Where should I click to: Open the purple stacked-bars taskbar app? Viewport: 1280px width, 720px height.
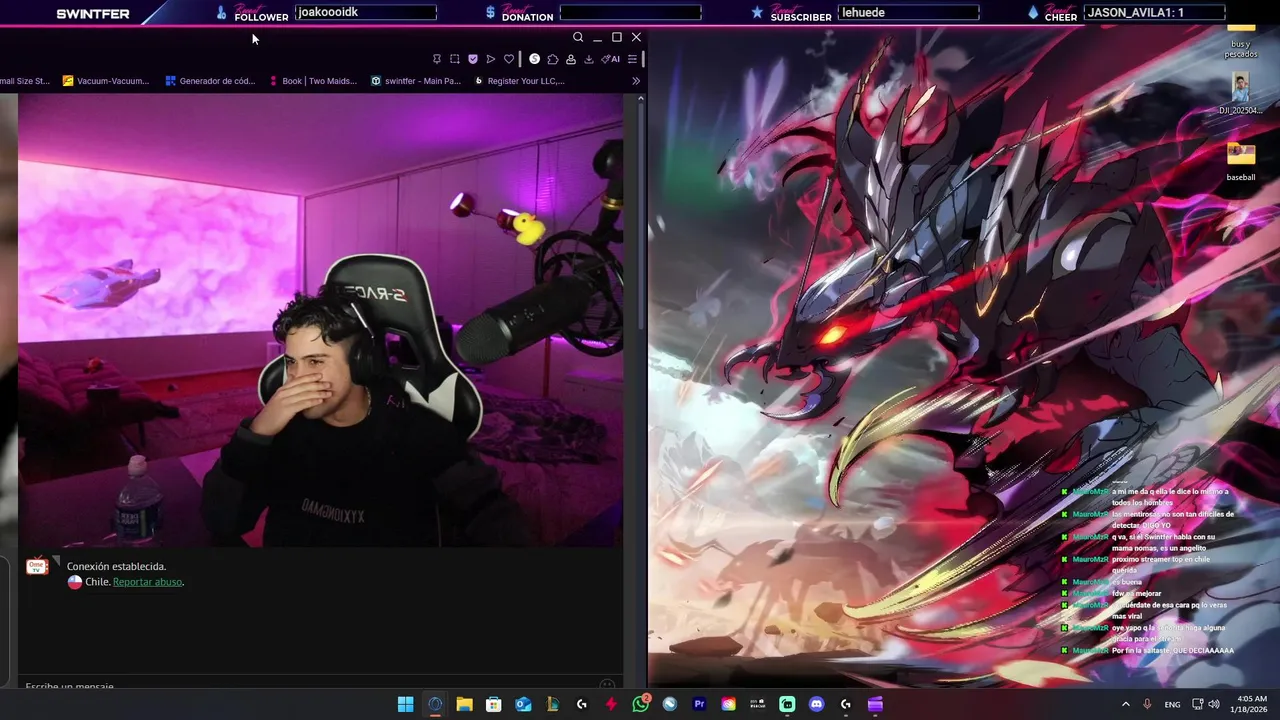(875, 704)
